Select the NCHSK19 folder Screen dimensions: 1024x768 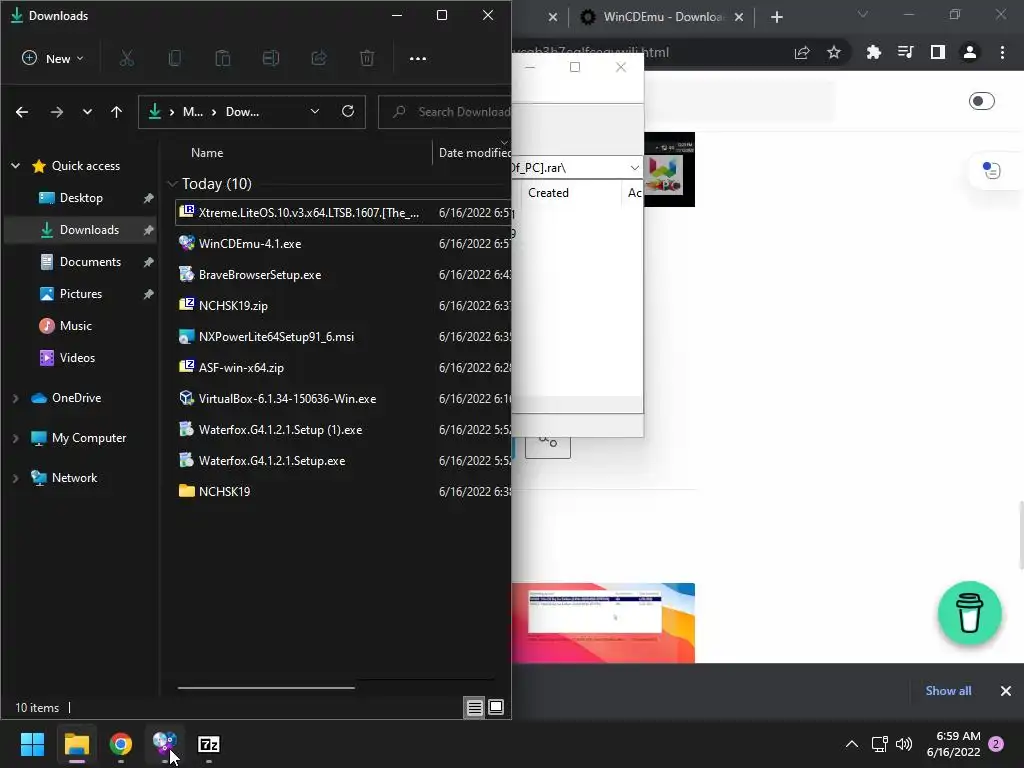point(224,492)
